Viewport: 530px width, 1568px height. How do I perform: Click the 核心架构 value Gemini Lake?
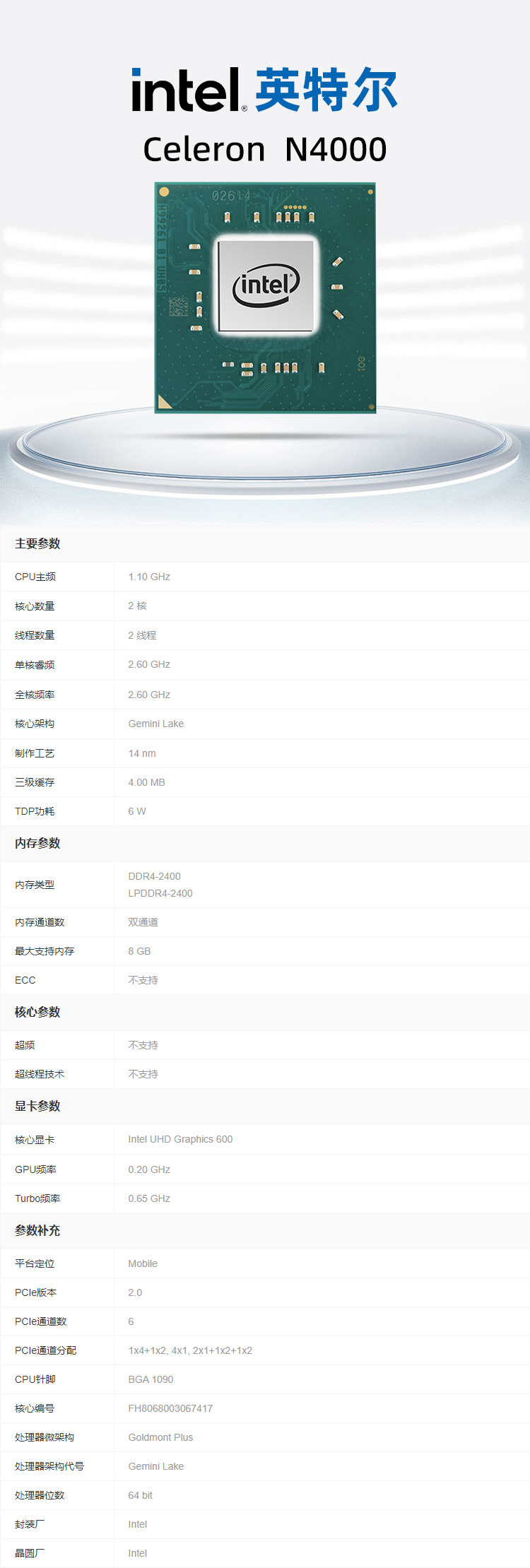tap(155, 724)
